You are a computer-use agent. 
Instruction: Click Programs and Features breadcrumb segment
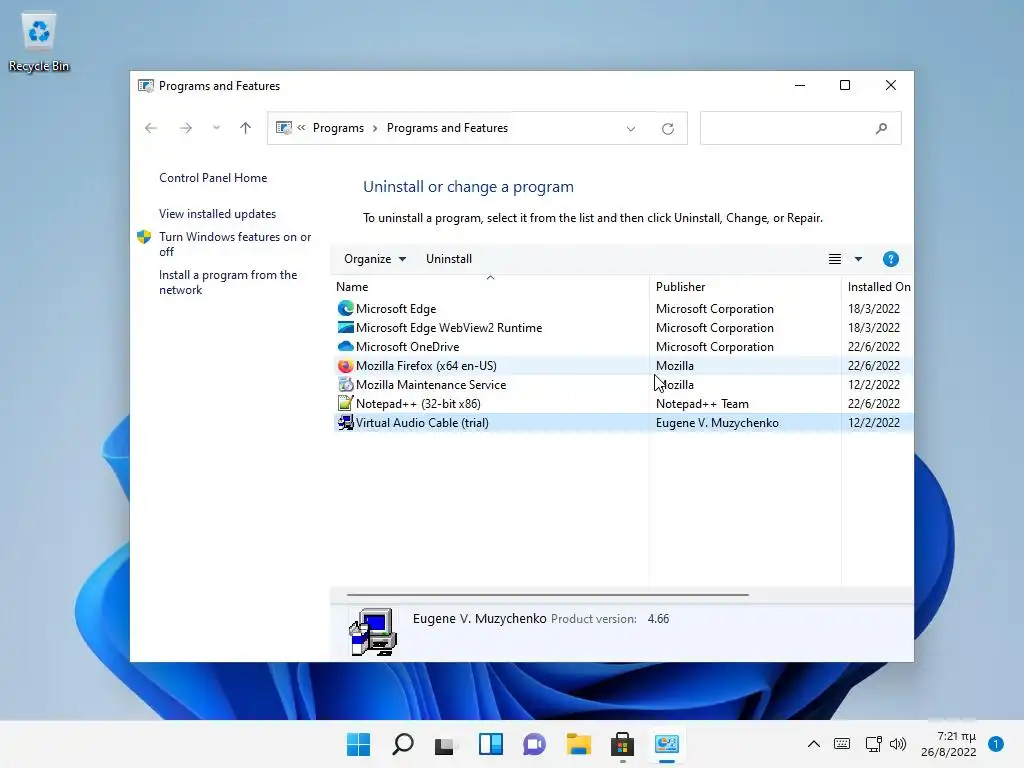pyautogui.click(x=447, y=128)
